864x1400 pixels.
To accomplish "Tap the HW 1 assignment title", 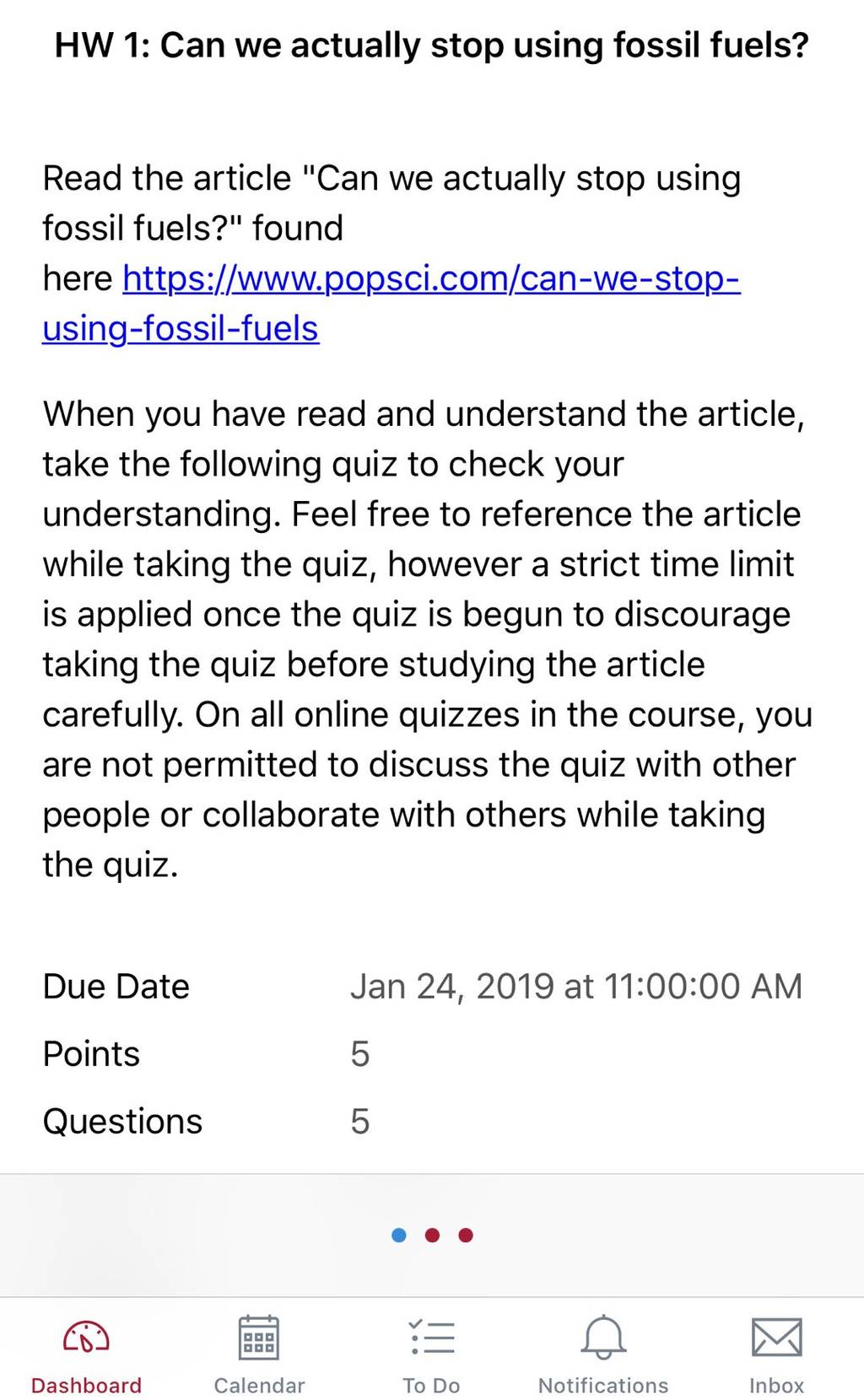I will coord(432,45).
